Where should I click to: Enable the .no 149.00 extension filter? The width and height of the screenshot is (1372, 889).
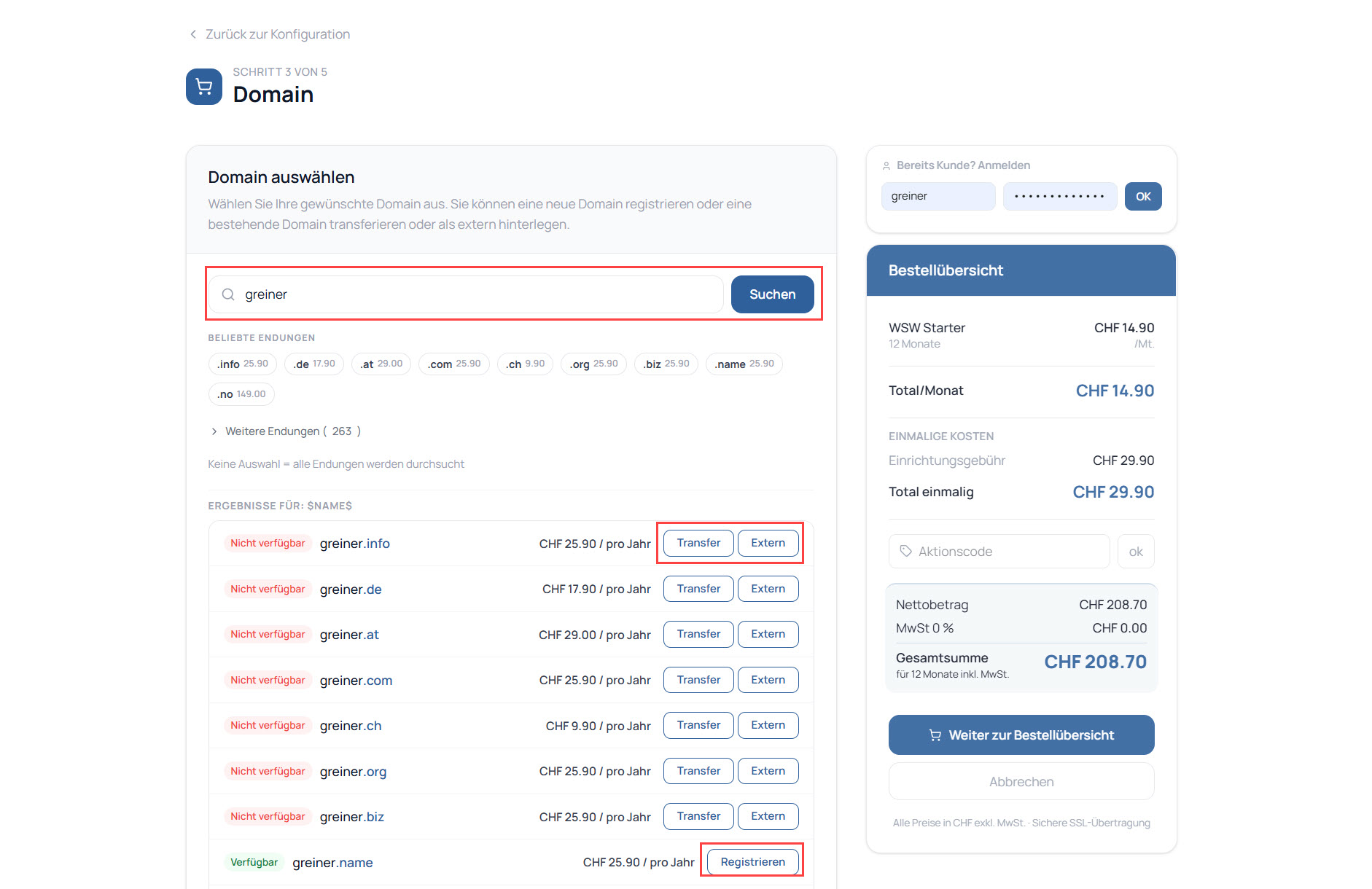coord(241,394)
